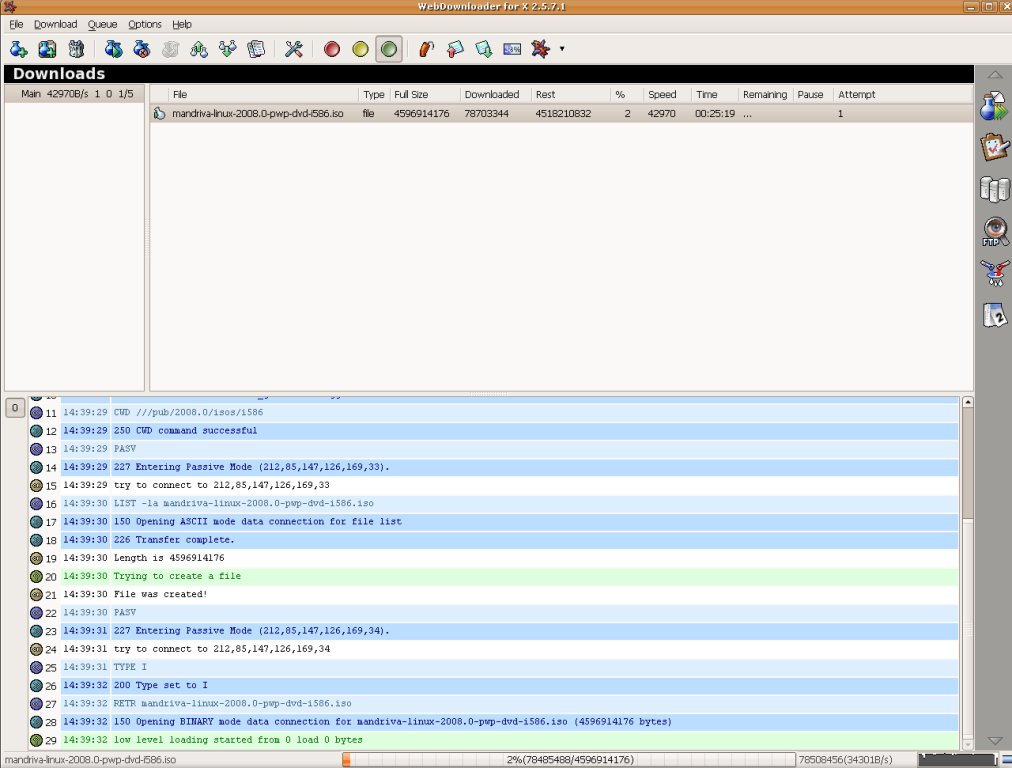Open preferences via wrench and screwdriver icon
This screenshot has height=768, width=1012.
point(294,49)
